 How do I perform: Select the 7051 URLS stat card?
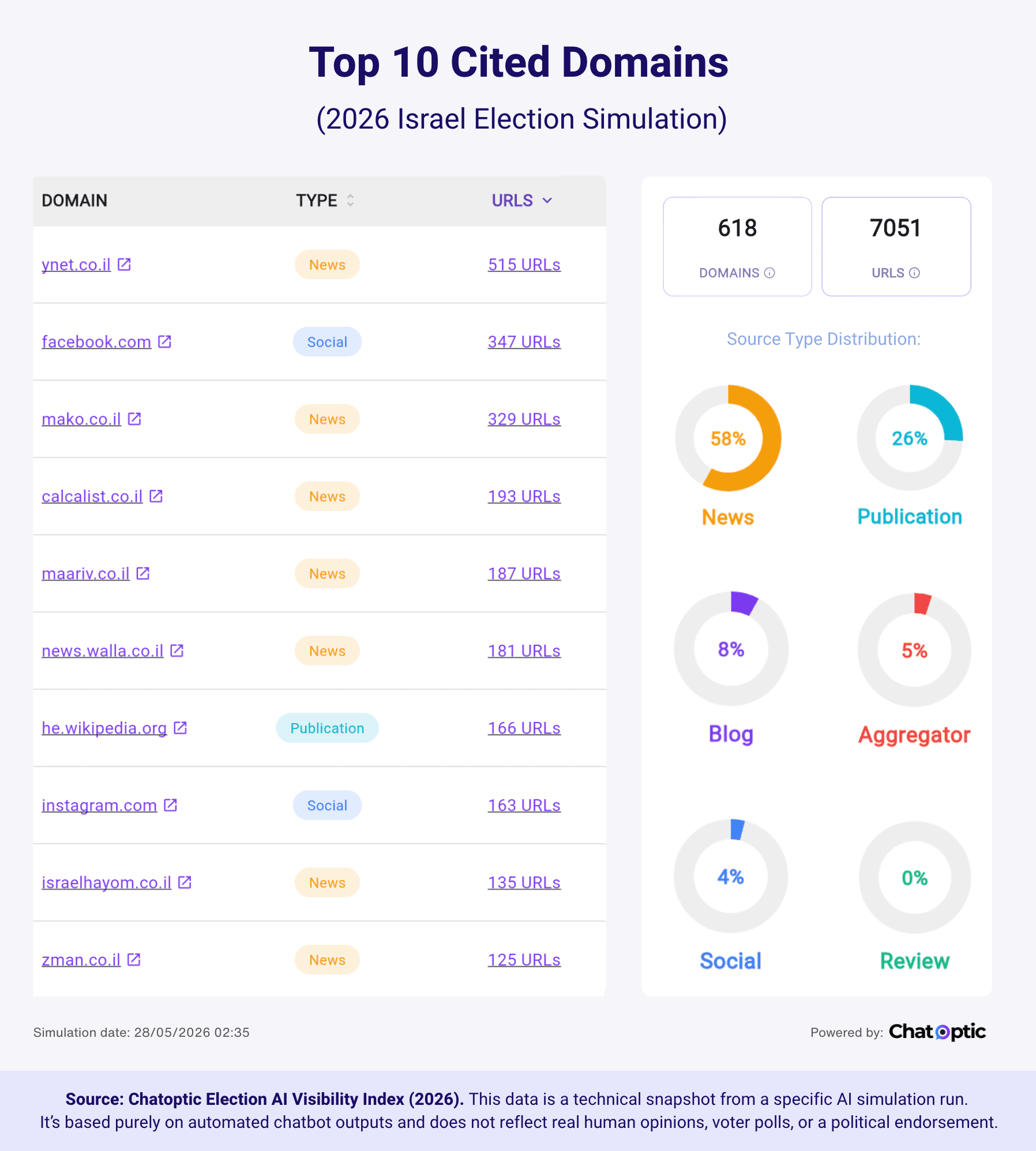coord(896,247)
